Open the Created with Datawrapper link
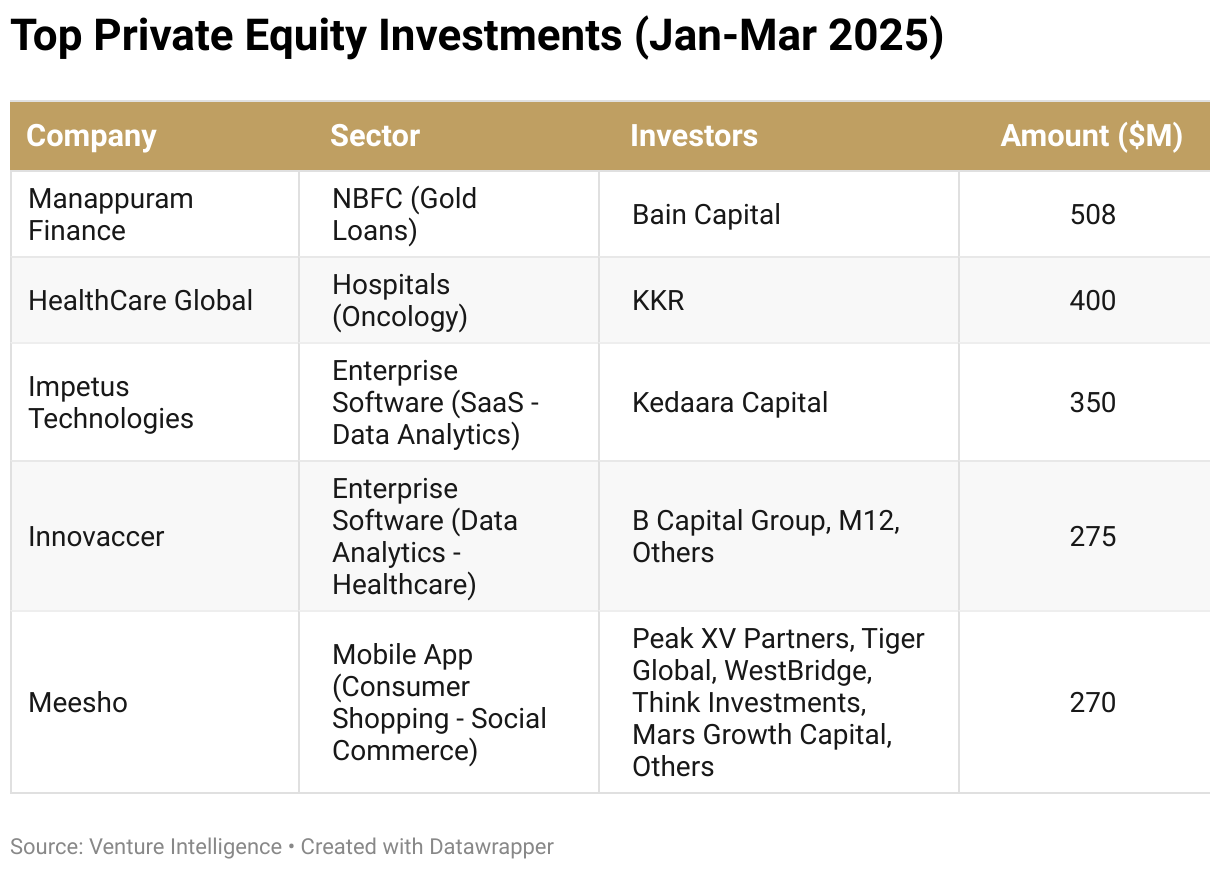The height and width of the screenshot is (870, 1220). (427, 846)
